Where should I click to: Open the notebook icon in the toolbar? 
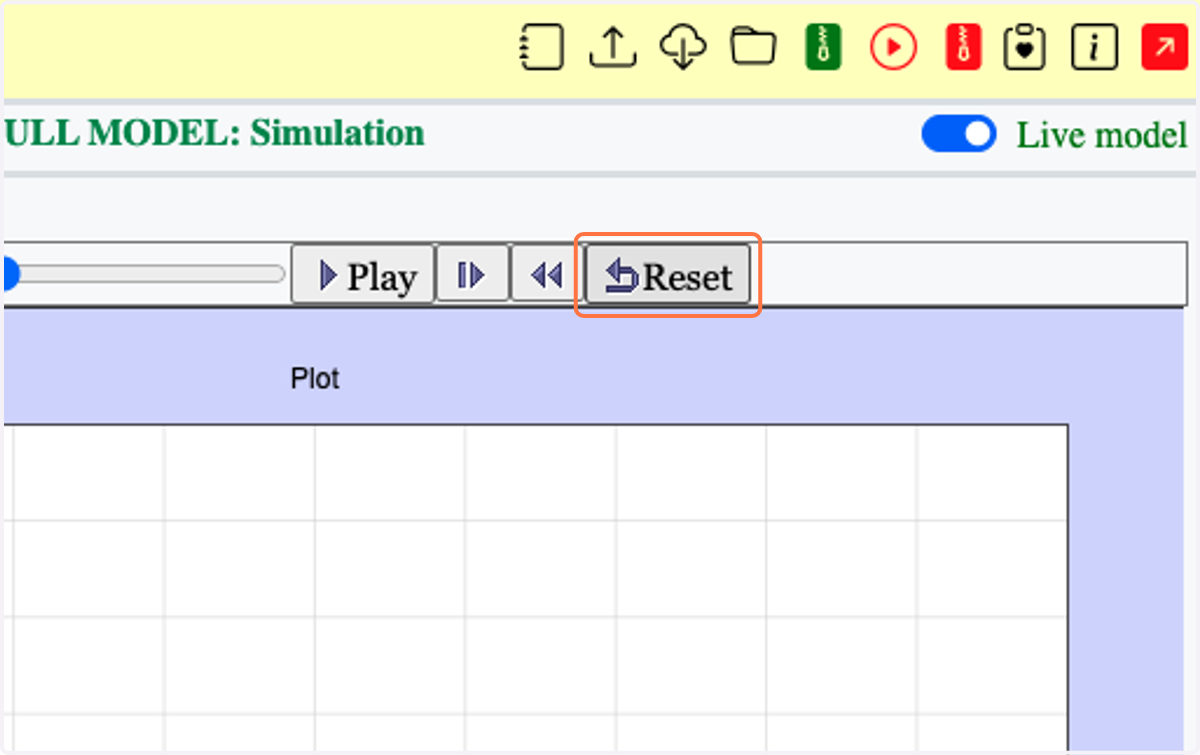tap(541, 47)
